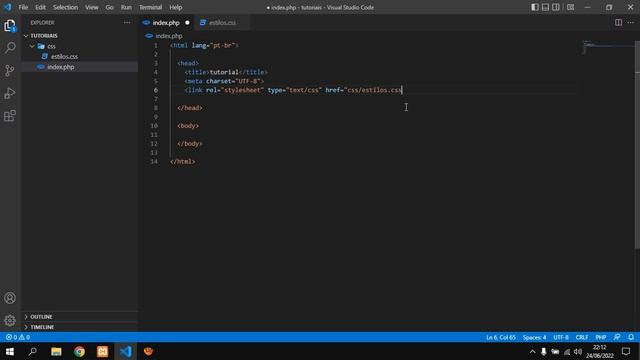The height and width of the screenshot is (360, 640).
Task: Open the feedback icon in status bar
Action: (617, 337)
